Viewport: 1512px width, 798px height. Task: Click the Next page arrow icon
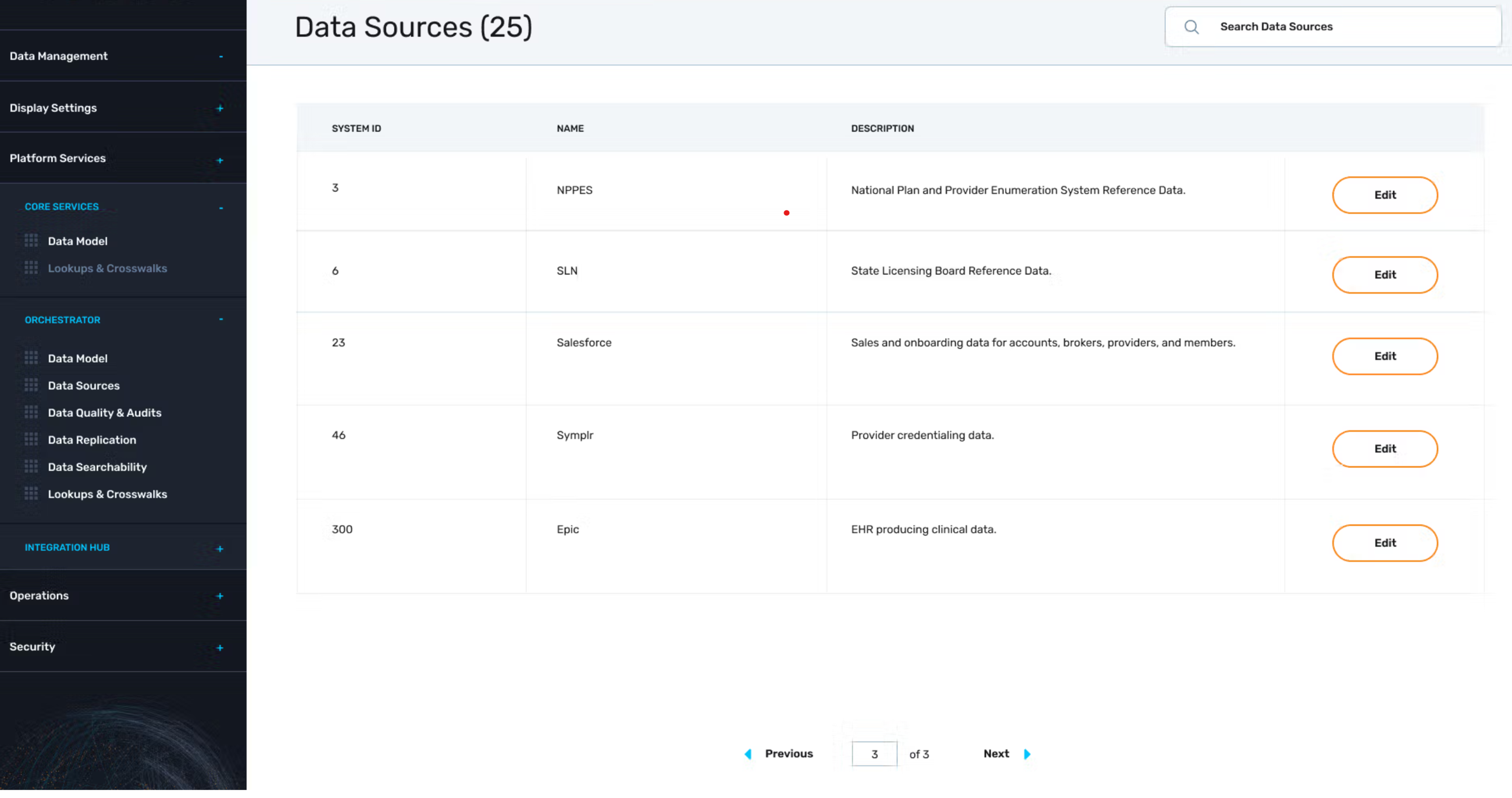[1027, 754]
